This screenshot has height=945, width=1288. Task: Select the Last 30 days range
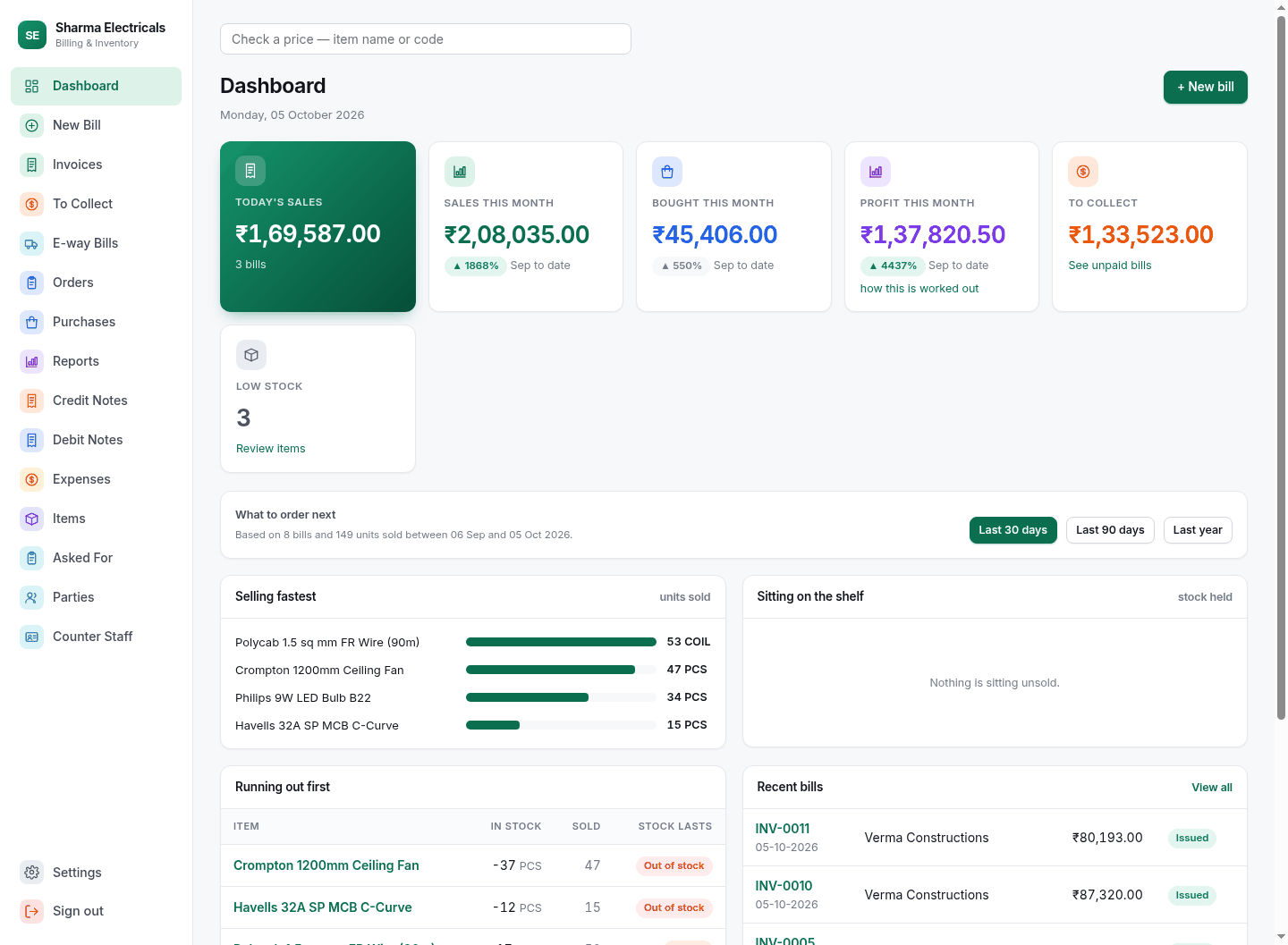tap(1013, 530)
